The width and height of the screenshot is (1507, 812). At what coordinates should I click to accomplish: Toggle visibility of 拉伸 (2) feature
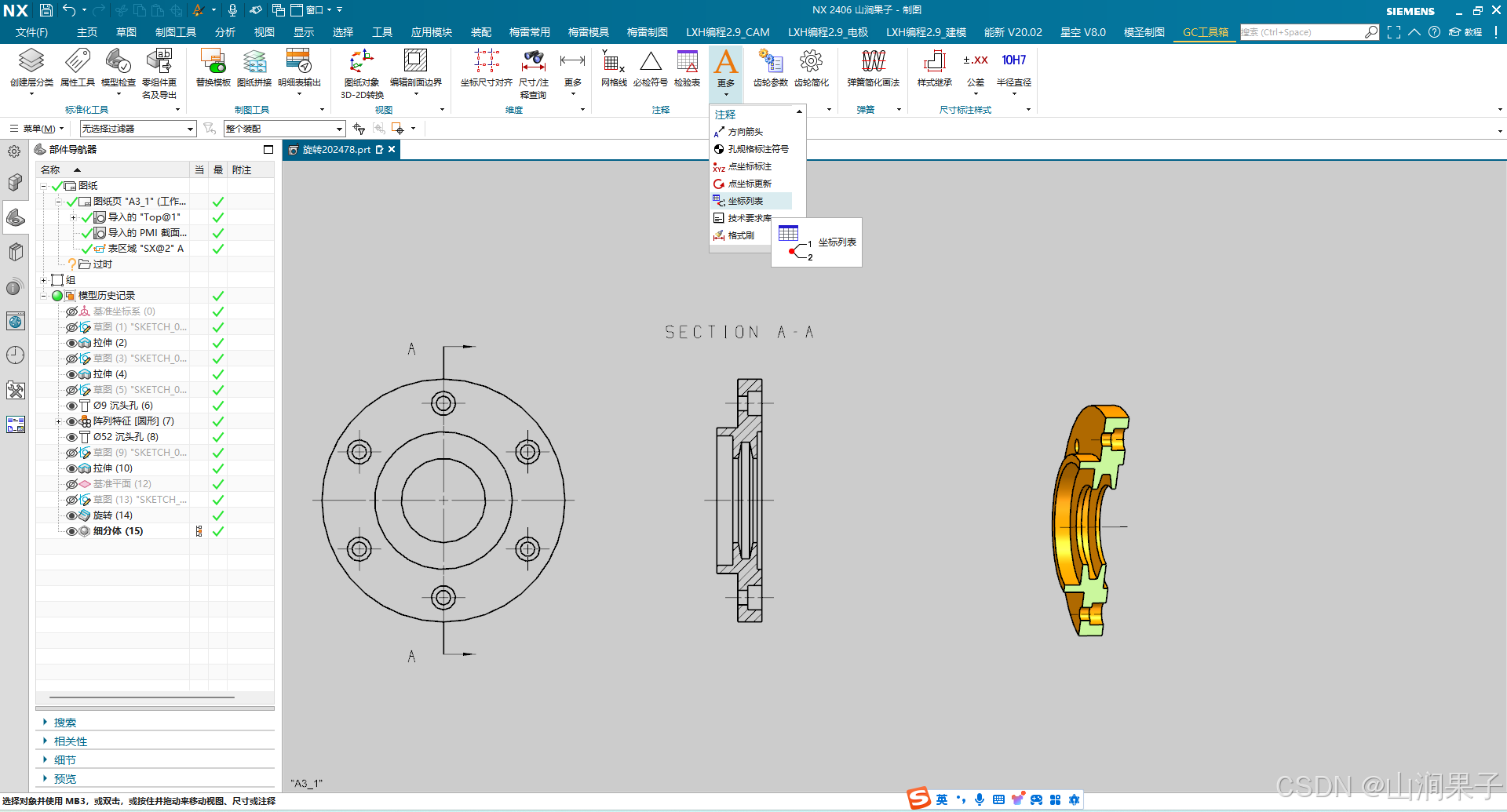[x=71, y=343]
